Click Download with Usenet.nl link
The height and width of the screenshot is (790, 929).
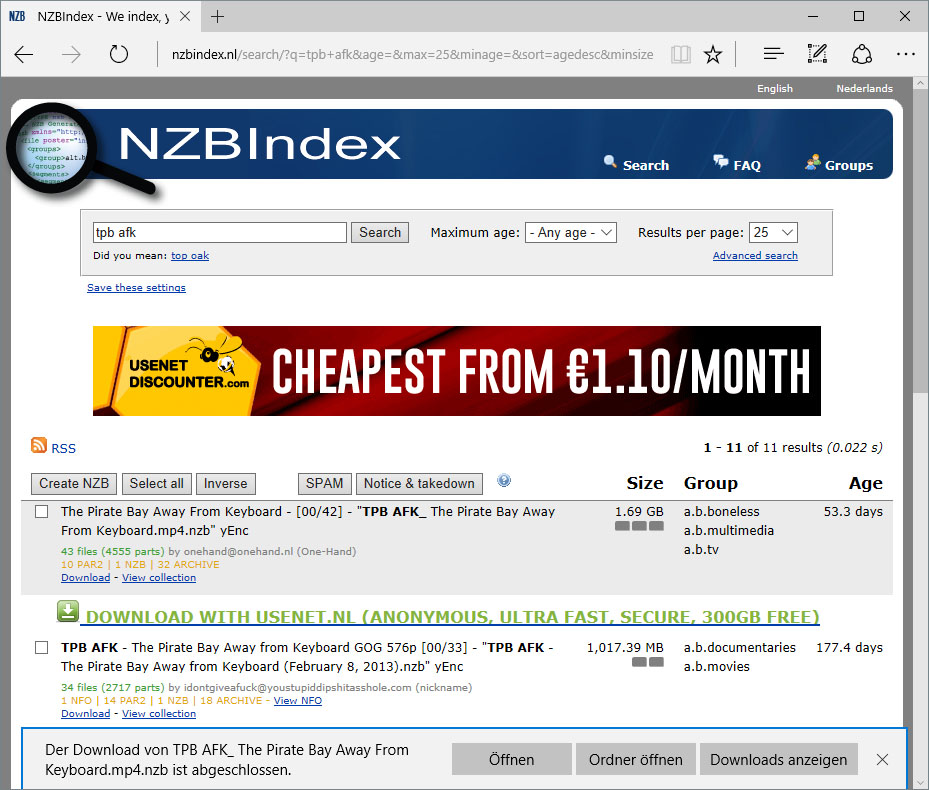click(x=453, y=617)
